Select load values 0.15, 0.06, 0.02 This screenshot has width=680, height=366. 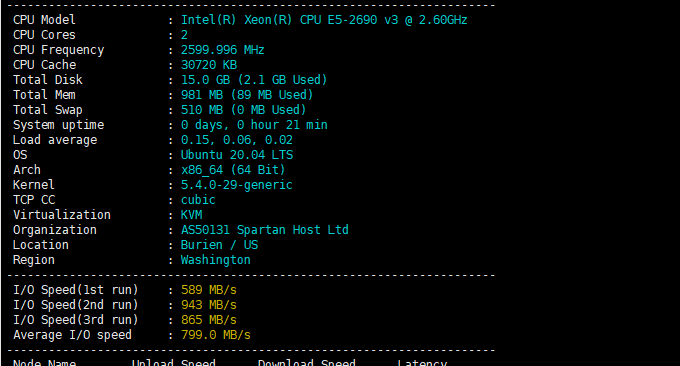(x=237, y=140)
